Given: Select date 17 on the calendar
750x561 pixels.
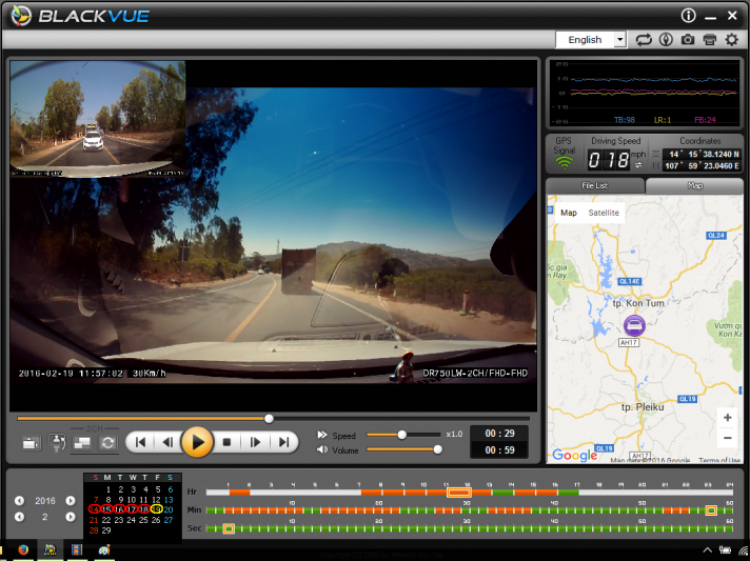Looking at the screenshot, I should click(132, 509).
